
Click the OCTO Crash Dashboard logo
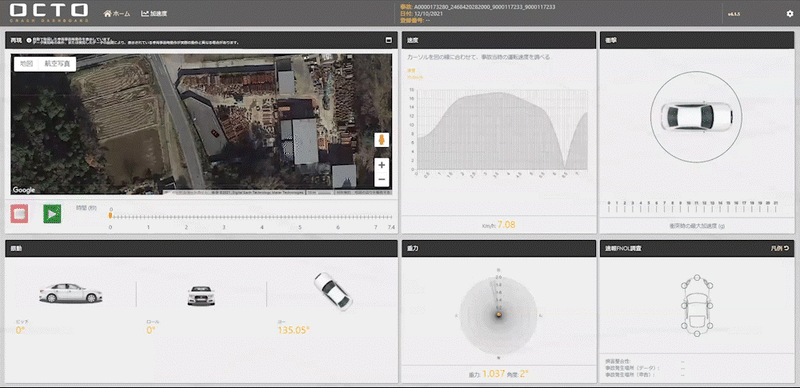pyautogui.click(x=49, y=13)
